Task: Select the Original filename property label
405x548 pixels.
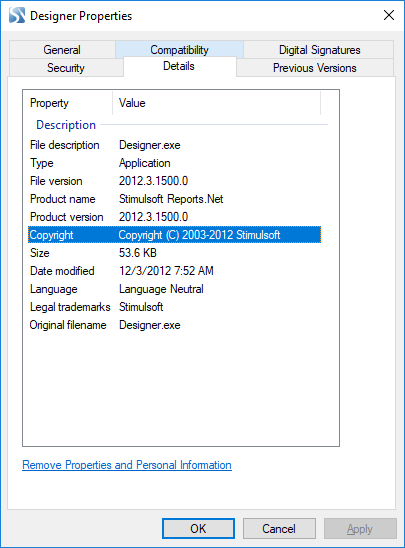Action: [x=68, y=325]
